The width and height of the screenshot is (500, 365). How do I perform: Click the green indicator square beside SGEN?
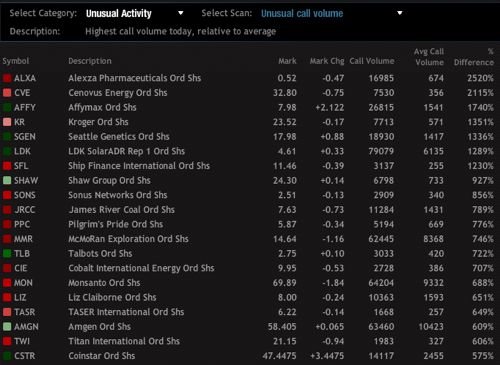(x=7, y=137)
